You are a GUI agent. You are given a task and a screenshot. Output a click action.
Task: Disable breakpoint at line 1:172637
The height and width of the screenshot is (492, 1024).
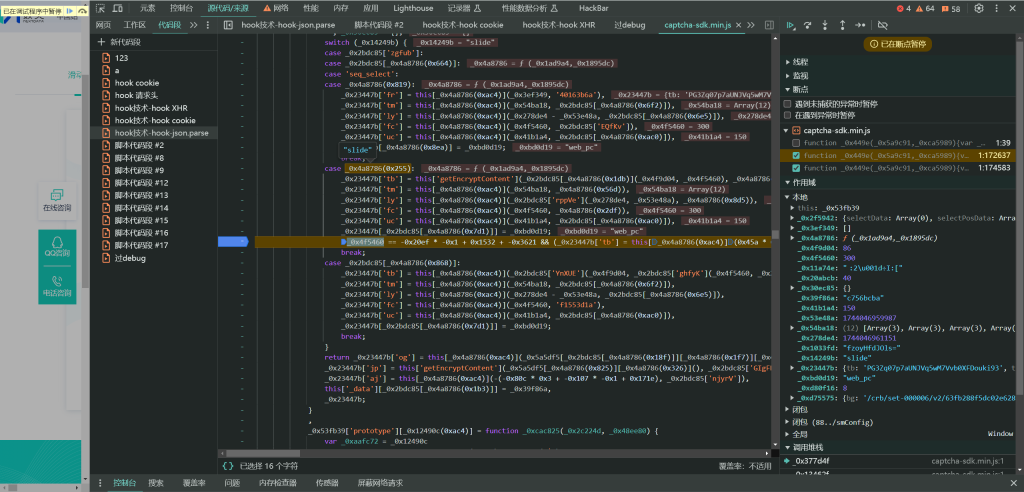(796, 156)
